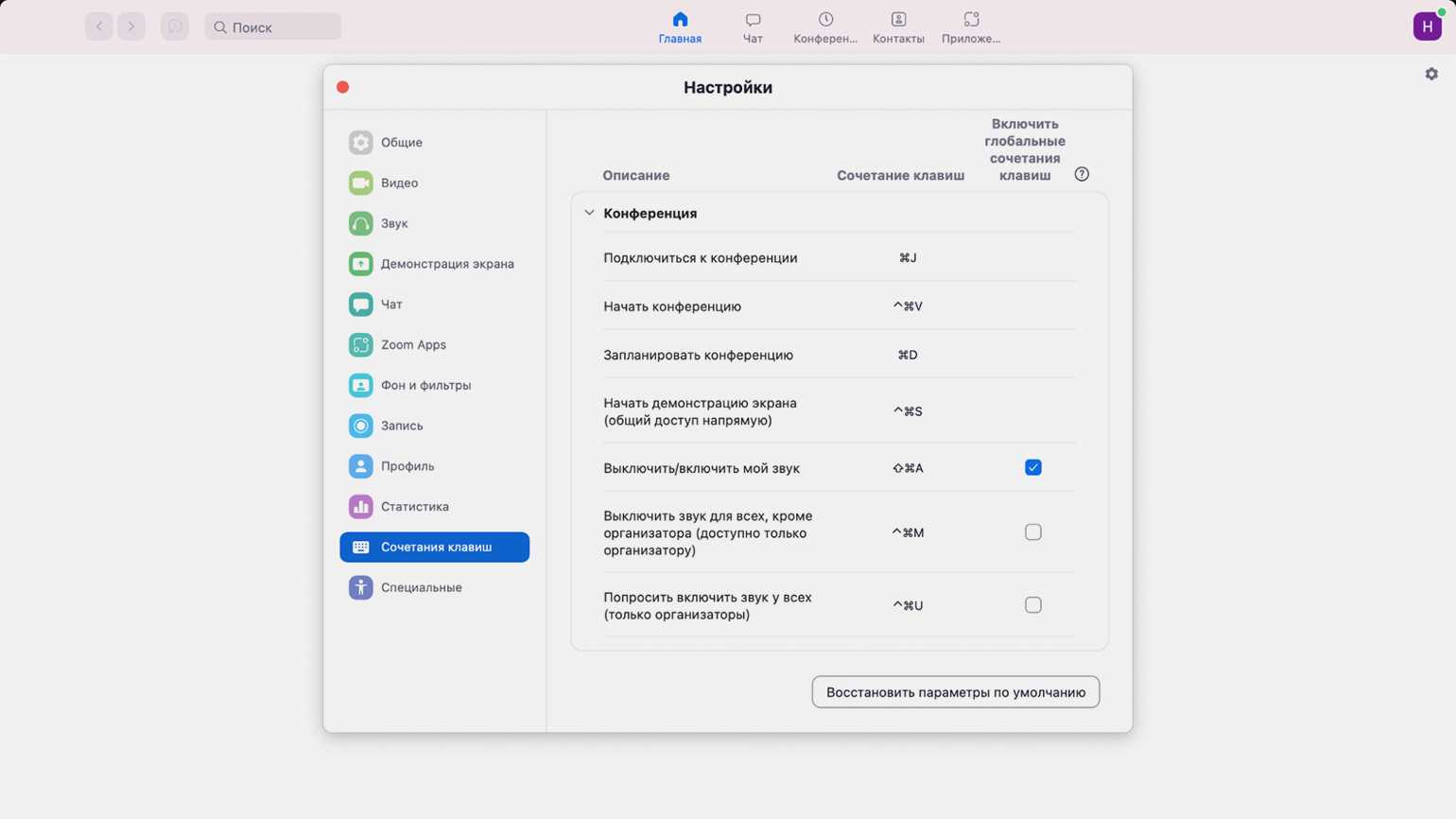Click the help question mark icon
The height and width of the screenshot is (819, 1456).
tap(1082, 174)
